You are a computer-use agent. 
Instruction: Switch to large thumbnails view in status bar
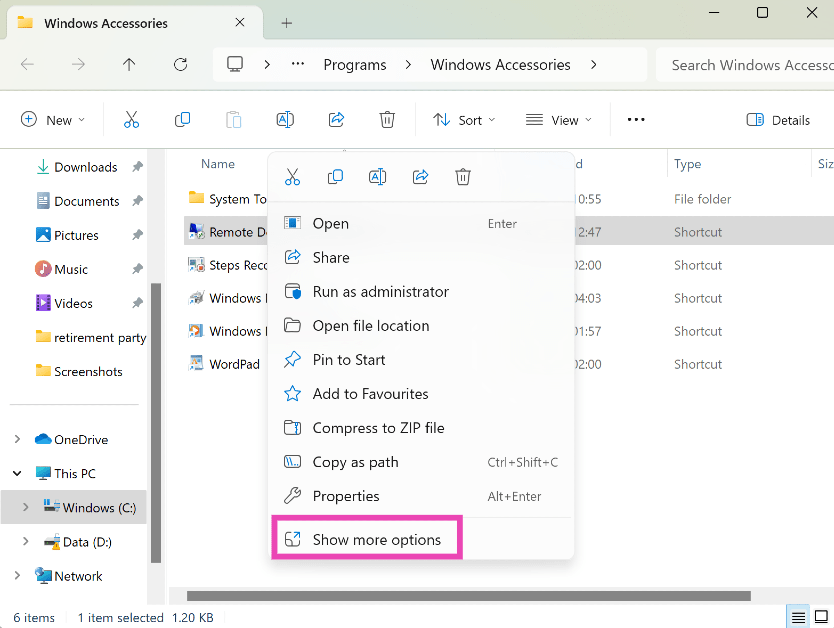(x=822, y=617)
